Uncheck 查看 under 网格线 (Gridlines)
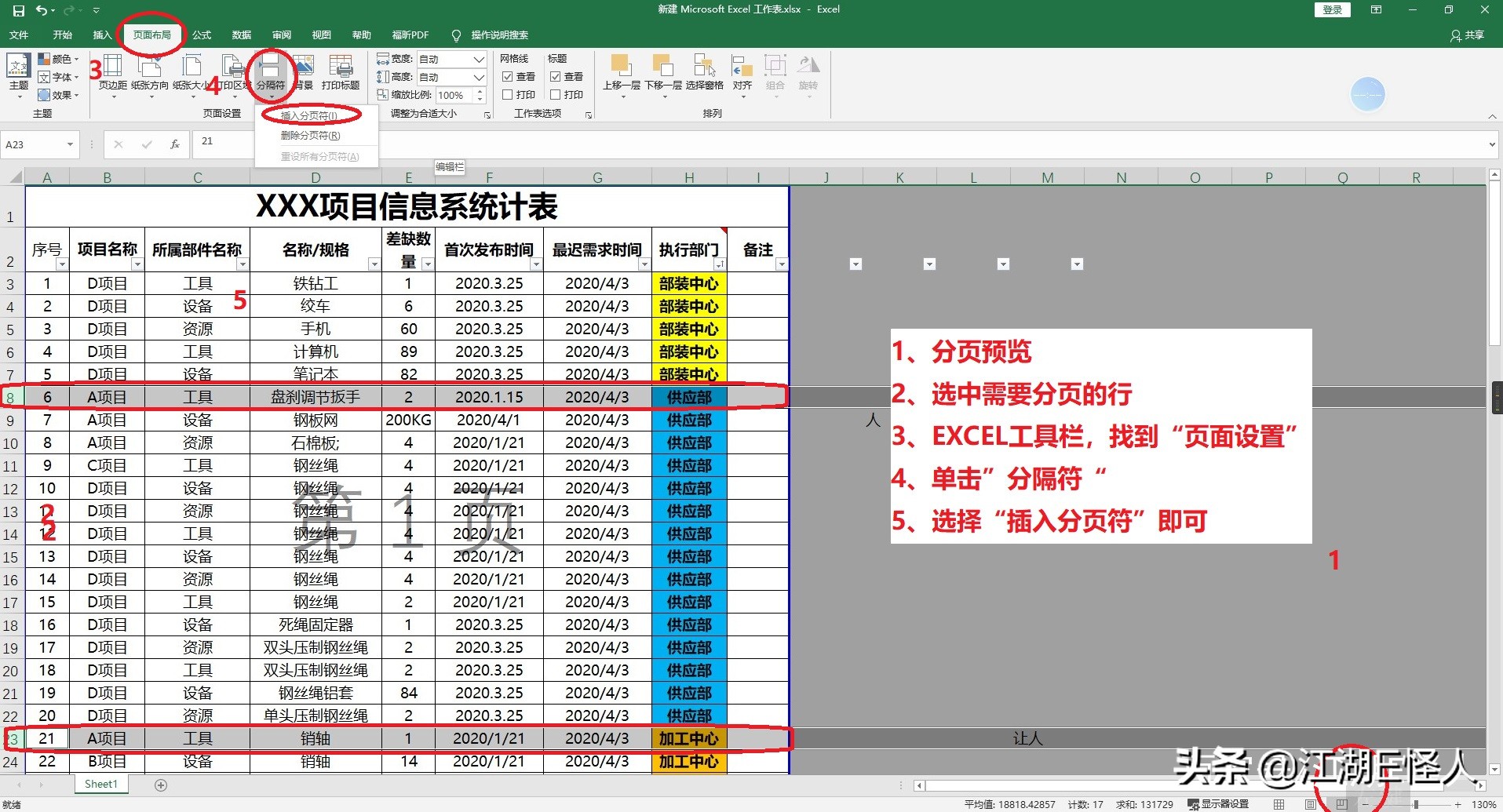This screenshot has height=812, width=1503. pyautogui.click(x=508, y=76)
